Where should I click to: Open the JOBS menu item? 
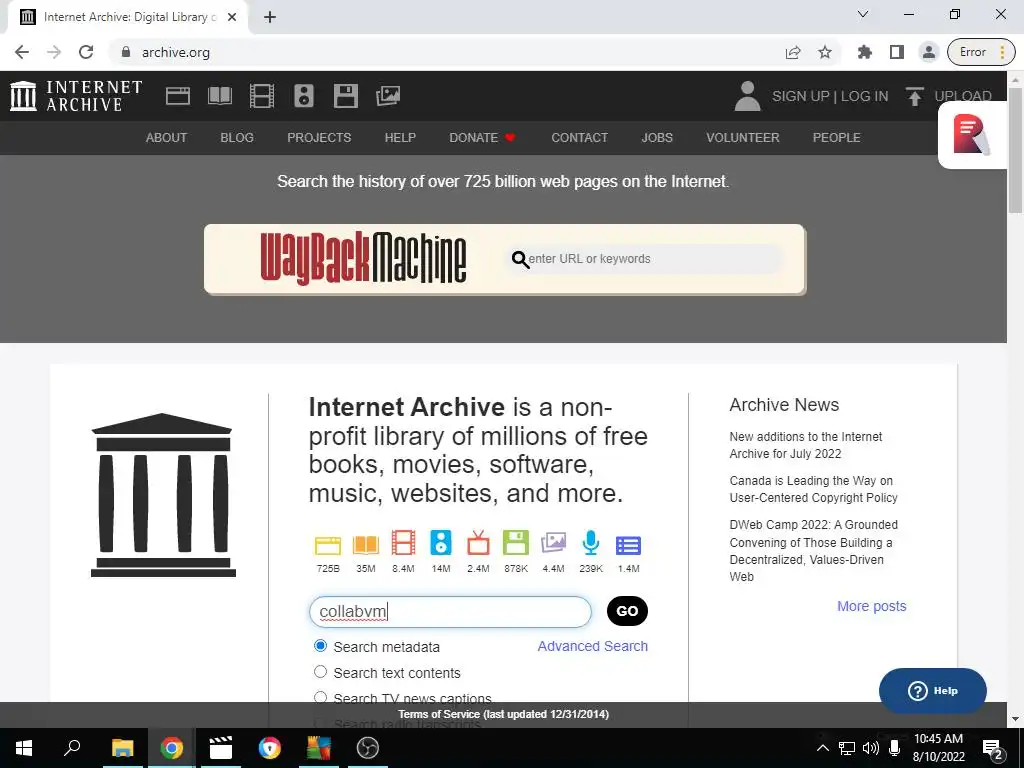[x=656, y=138]
